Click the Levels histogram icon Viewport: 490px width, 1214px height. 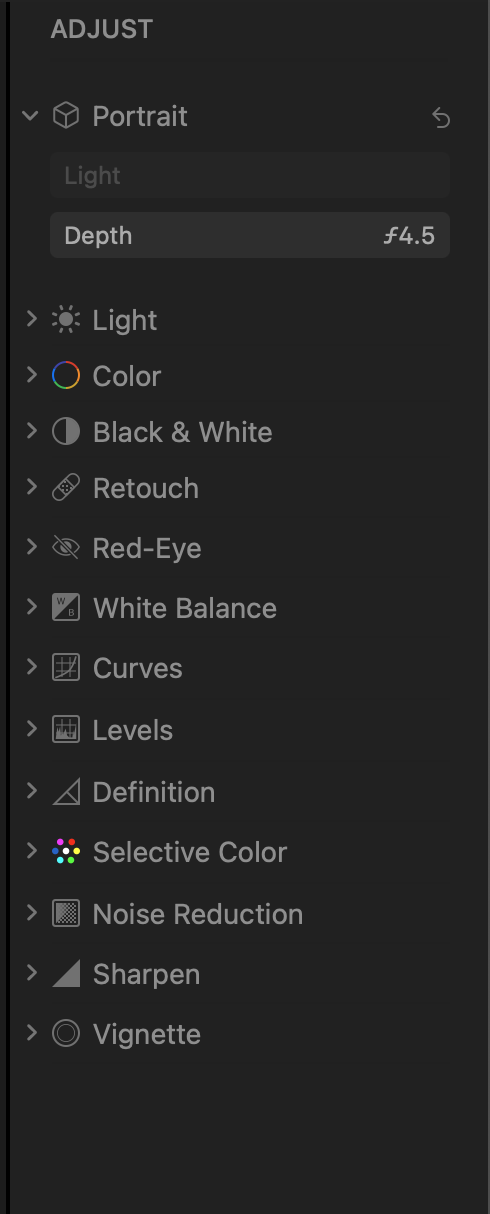[x=66, y=730]
